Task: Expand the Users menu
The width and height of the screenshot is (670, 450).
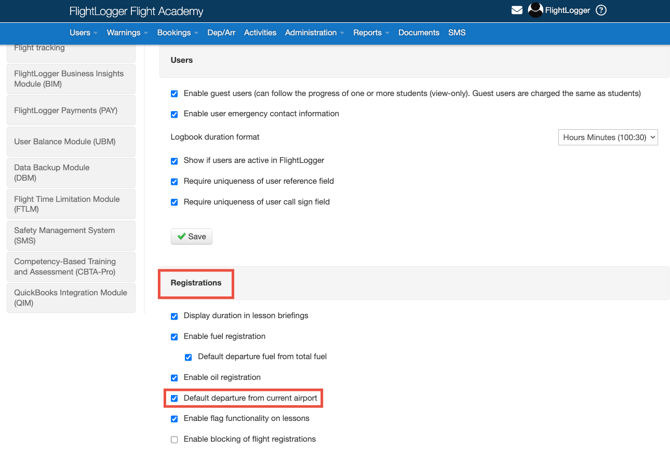Action: click(83, 33)
